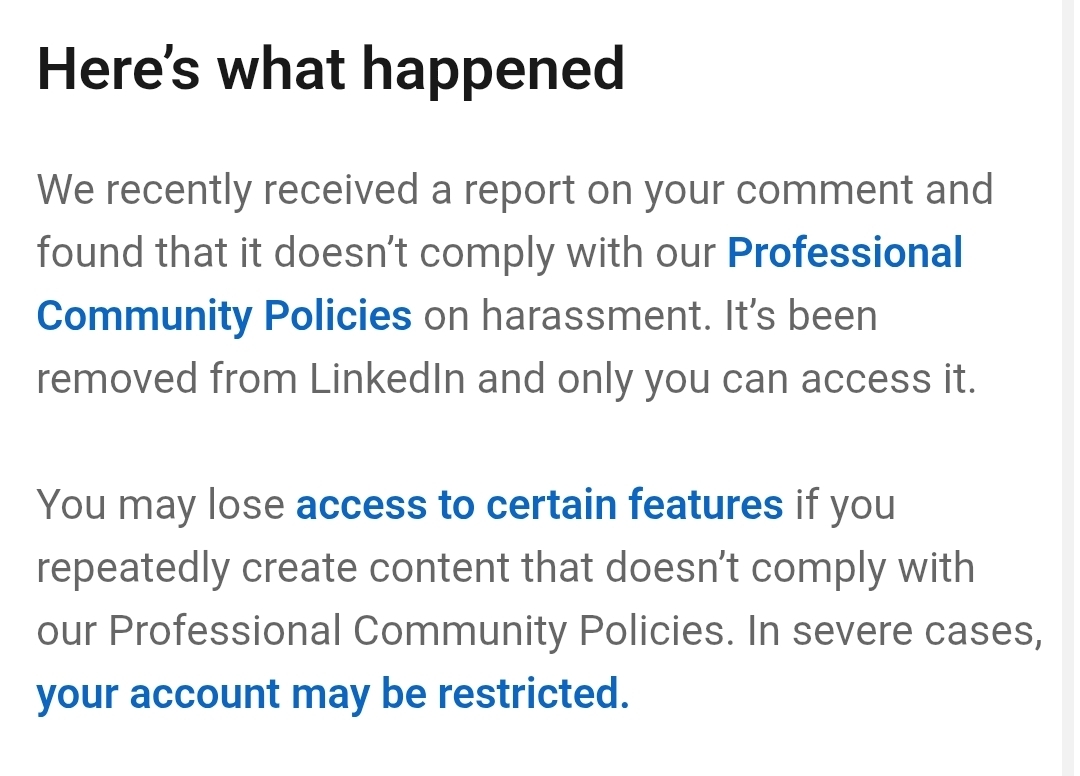The height and width of the screenshot is (776, 1080).
Task: Click the "You may lose" text
Action: click(160, 505)
